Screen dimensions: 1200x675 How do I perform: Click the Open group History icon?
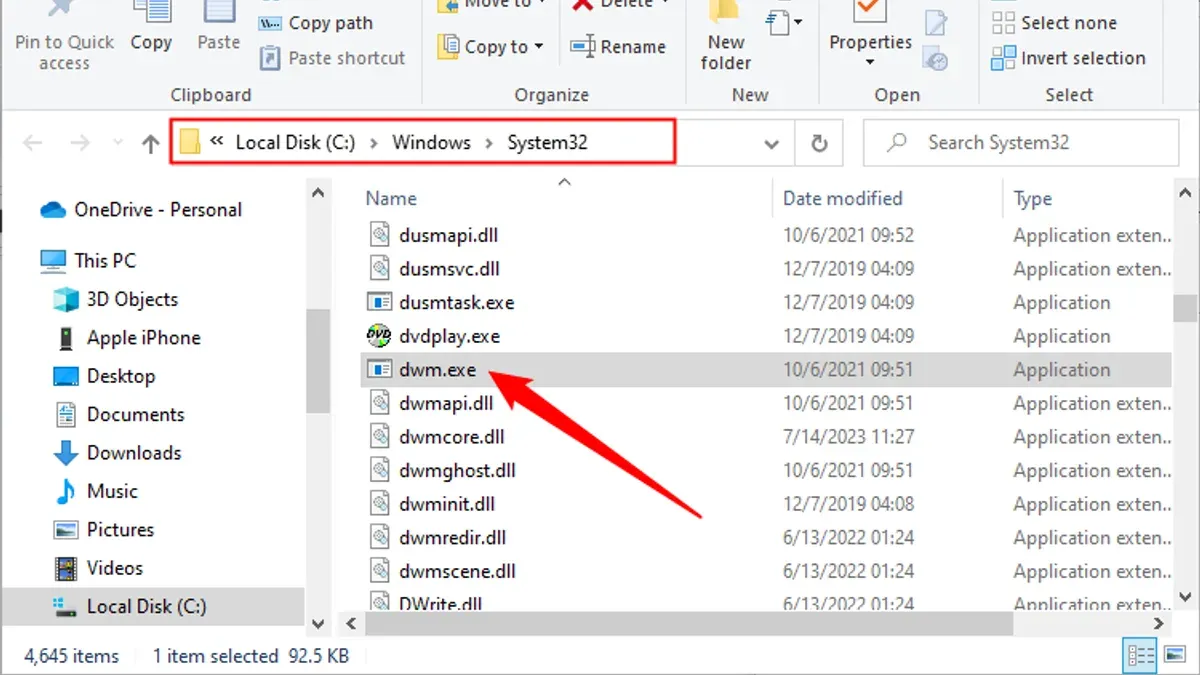[936, 60]
